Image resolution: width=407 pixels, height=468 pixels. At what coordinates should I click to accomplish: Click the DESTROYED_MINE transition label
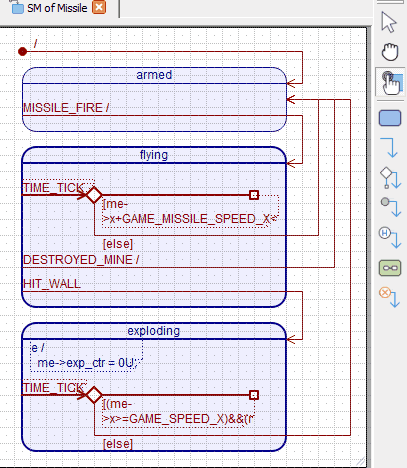pos(81,260)
